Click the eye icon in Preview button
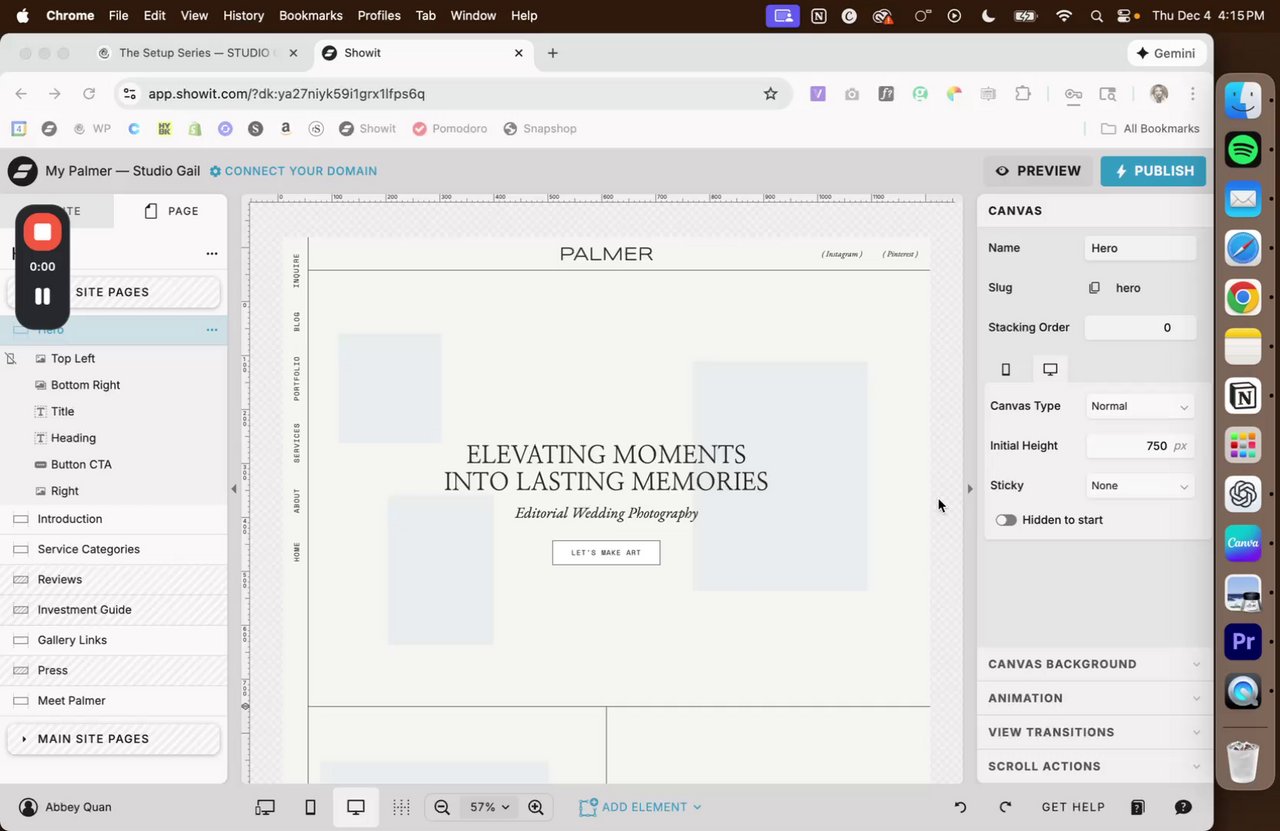Image resolution: width=1280 pixels, height=831 pixels. [x=1002, y=171]
